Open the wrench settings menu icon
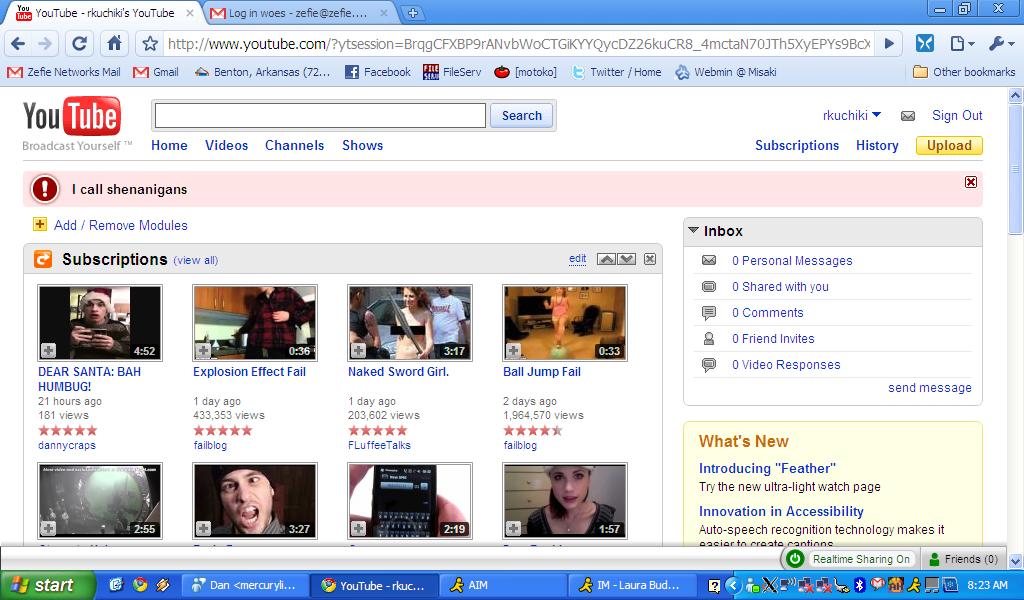This screenshot has height=600, width=1024. coord(1000,44)
